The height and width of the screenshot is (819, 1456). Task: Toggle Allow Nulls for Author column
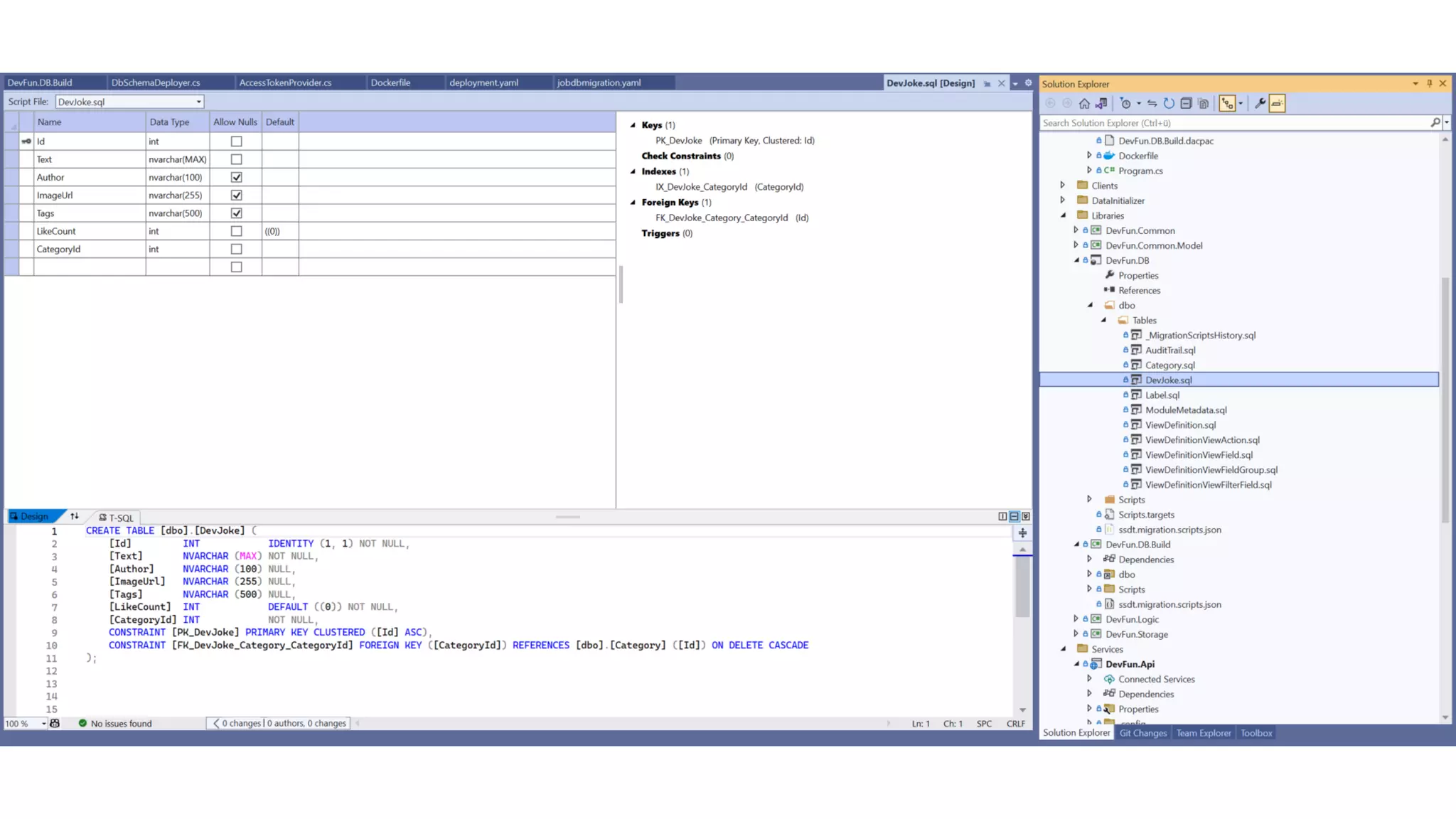[237, 178]
